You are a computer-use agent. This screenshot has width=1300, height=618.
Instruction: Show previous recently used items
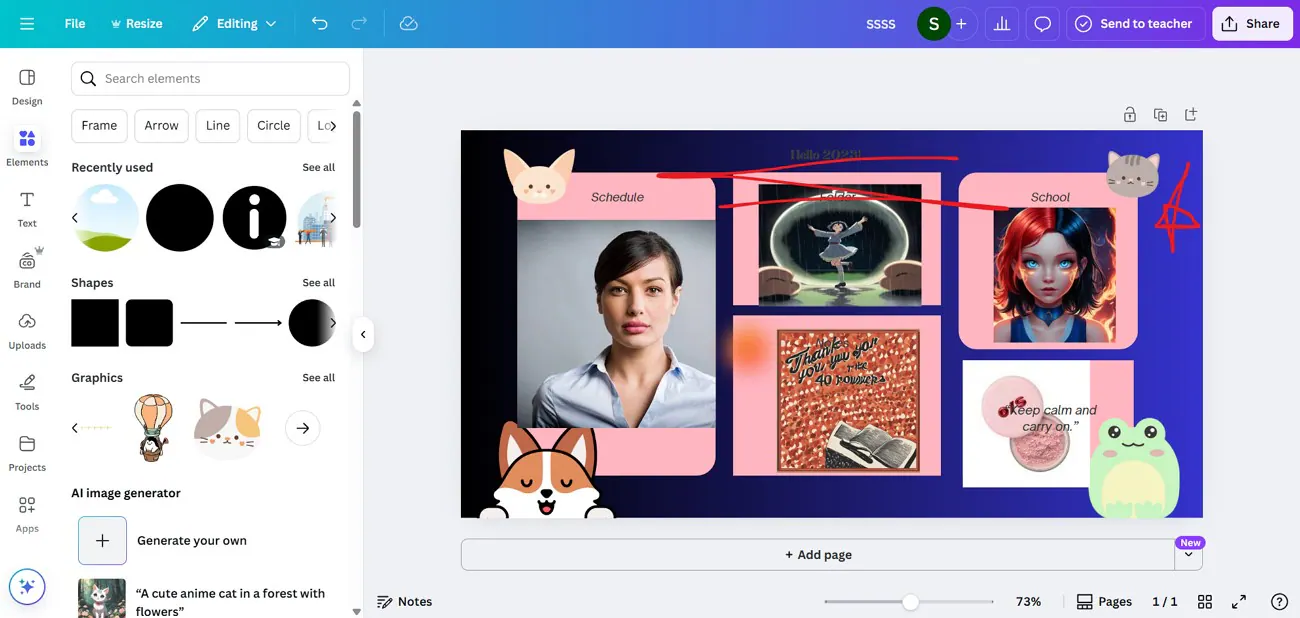[75, 217]
